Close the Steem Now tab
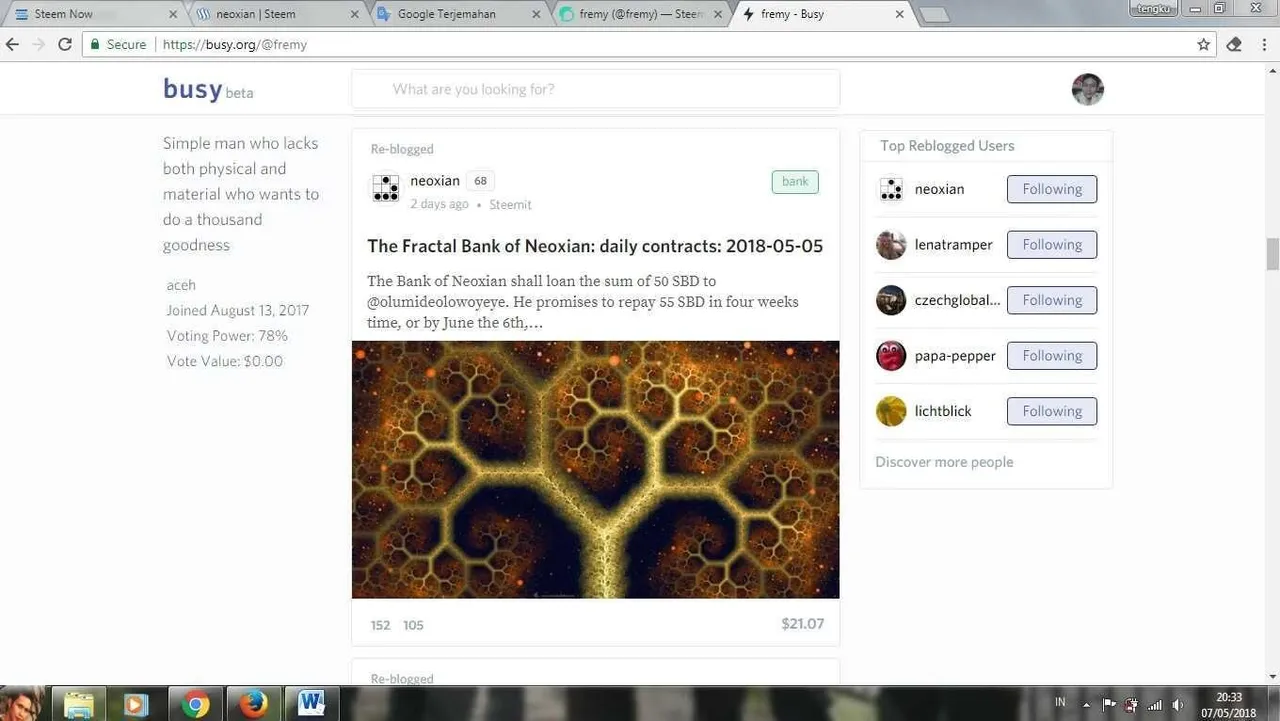 [x=173, y=14]
